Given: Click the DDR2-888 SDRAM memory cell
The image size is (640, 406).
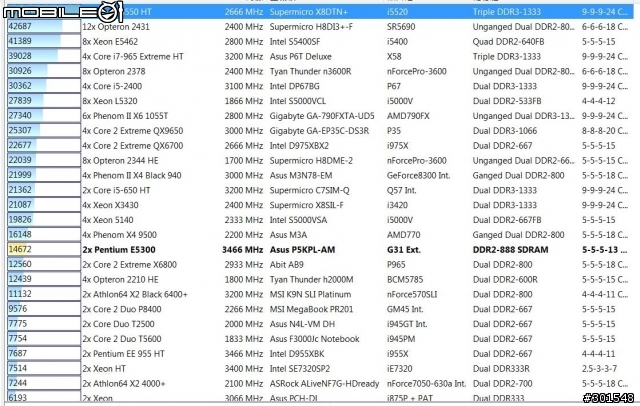Looking at the screenshot, I should 510,250.
